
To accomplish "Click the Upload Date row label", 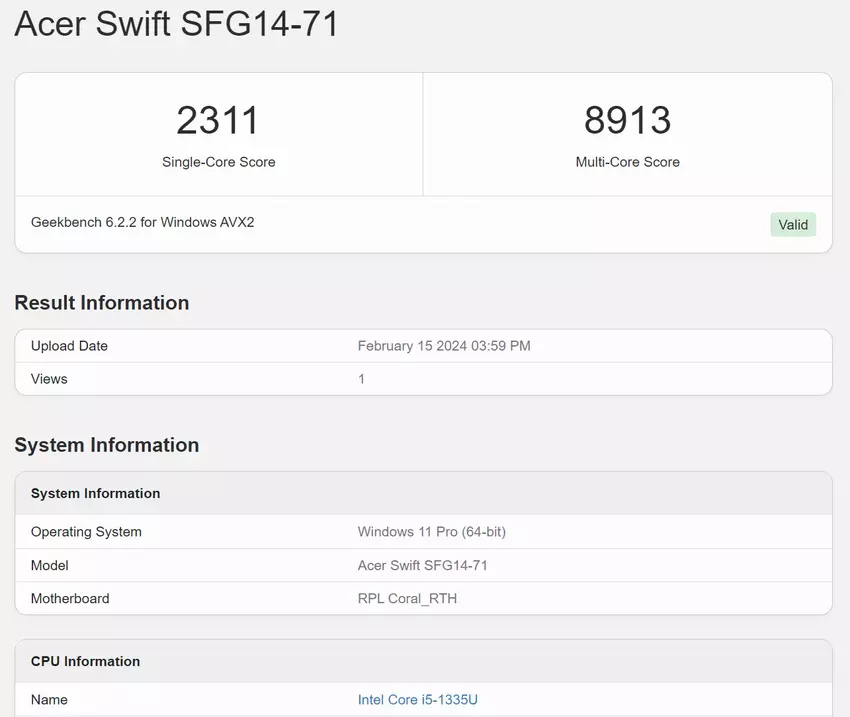I will pos(69,346).
